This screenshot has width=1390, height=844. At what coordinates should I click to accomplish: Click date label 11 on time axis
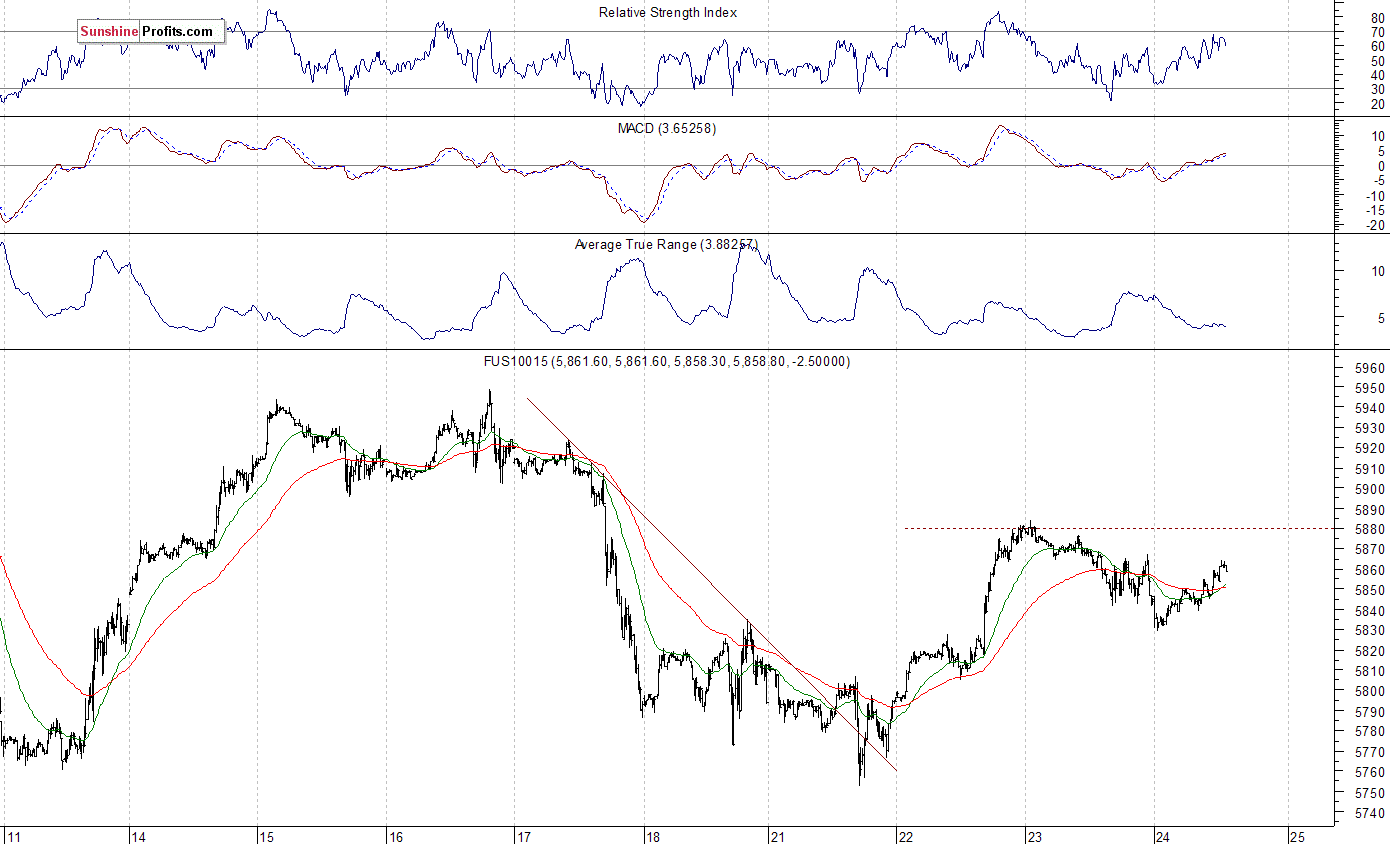tap(12, 836)
